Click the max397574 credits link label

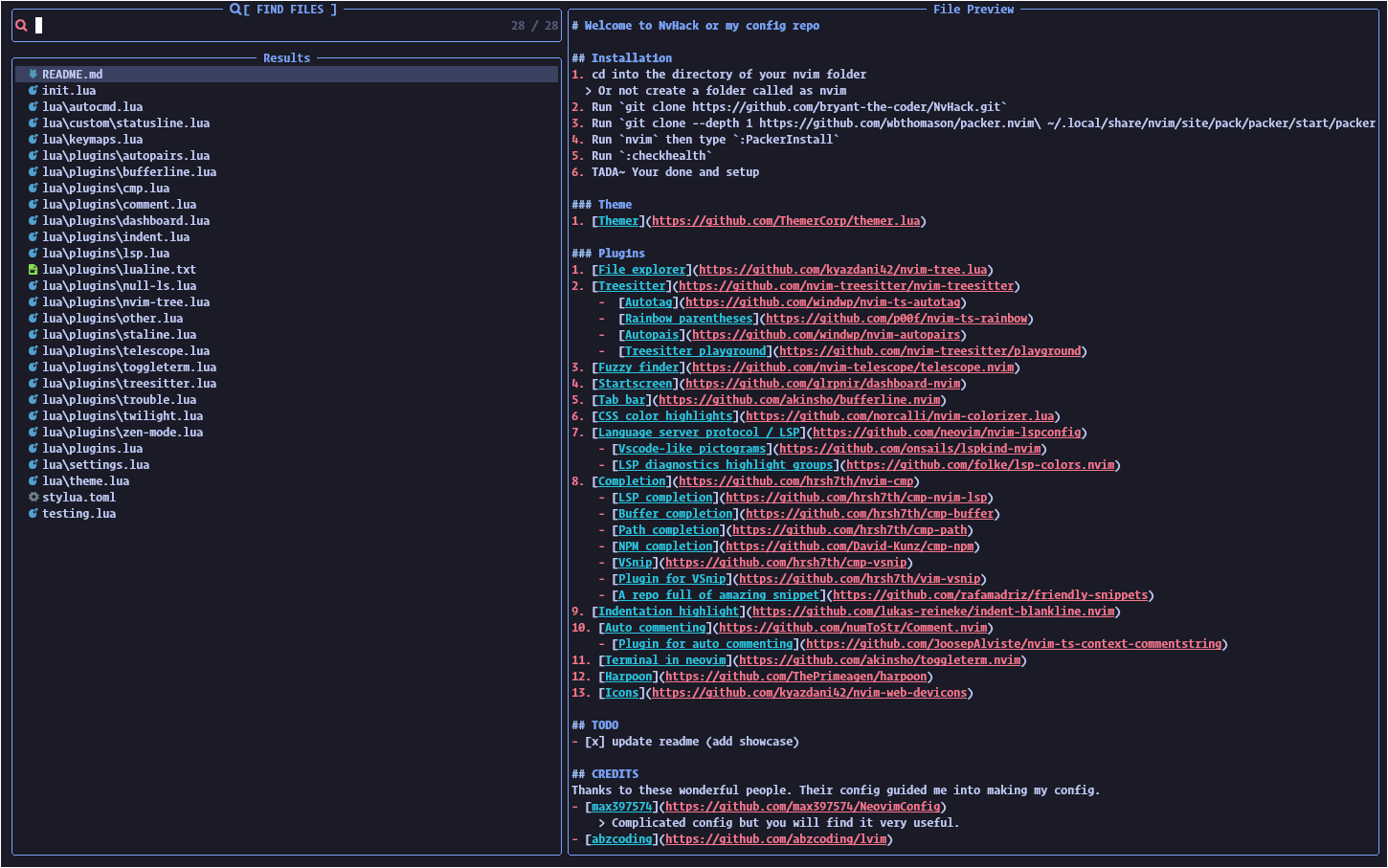pos(622,807)
